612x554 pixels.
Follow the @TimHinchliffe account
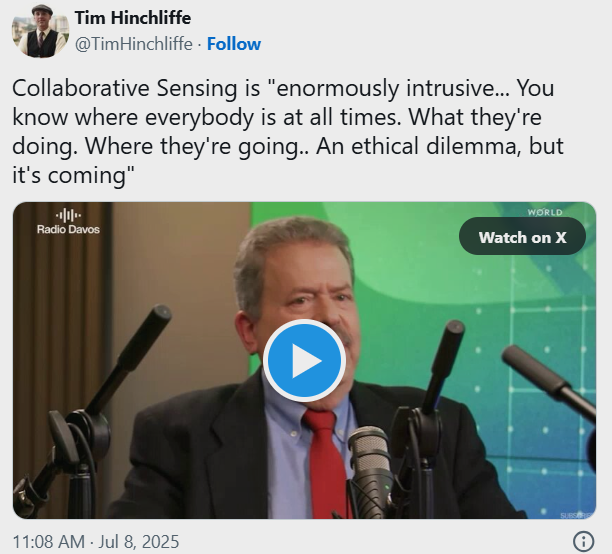tap(234, 44)
